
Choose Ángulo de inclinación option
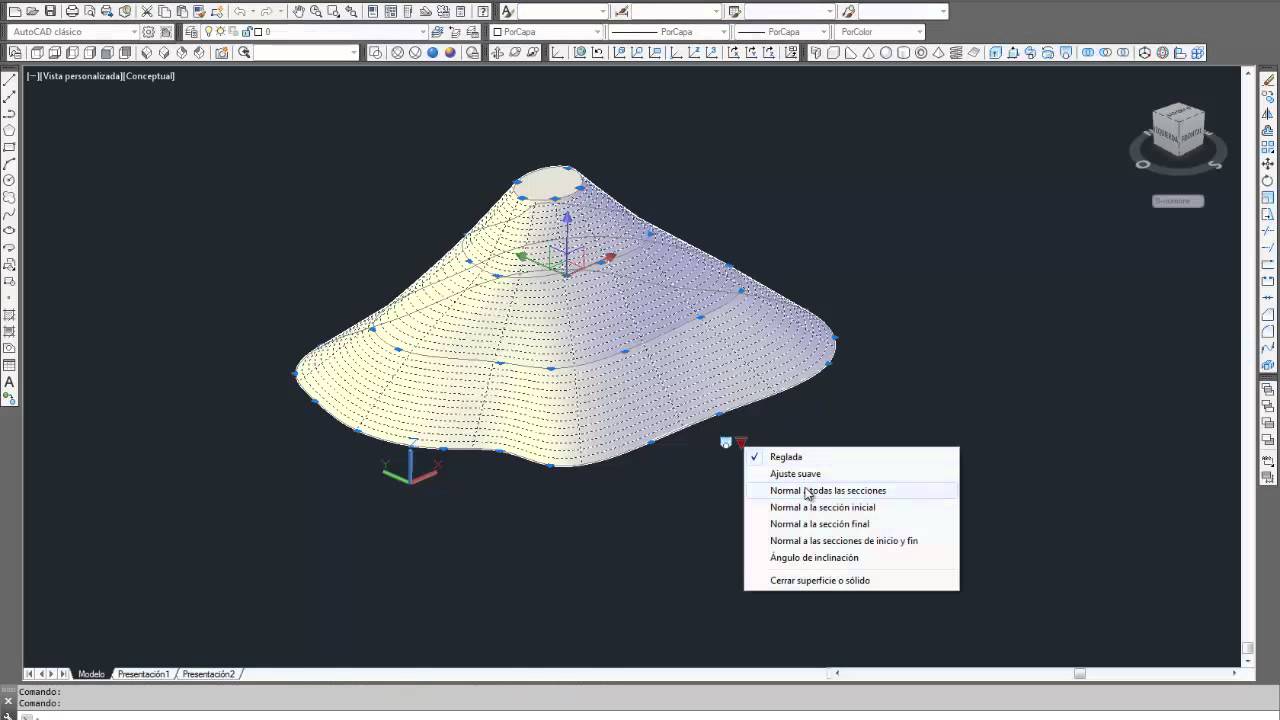pos(851,558)
